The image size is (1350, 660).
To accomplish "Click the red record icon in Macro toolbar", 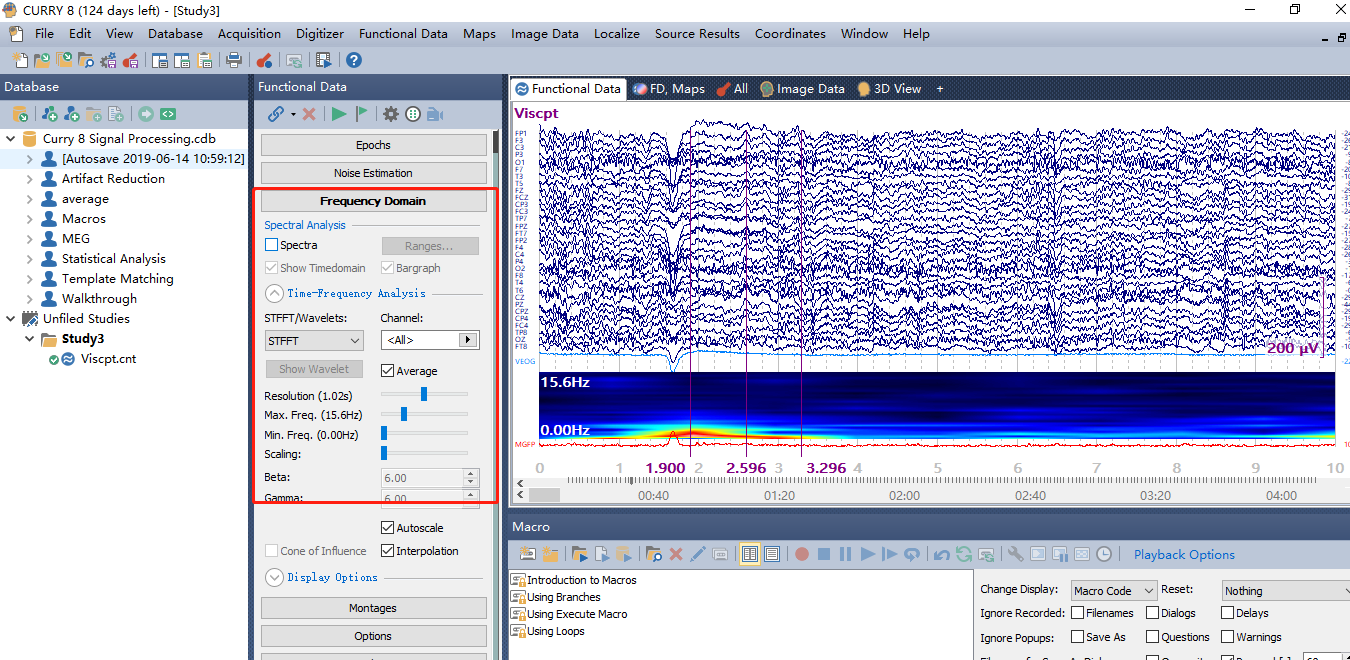I will [x=802, y=553].
